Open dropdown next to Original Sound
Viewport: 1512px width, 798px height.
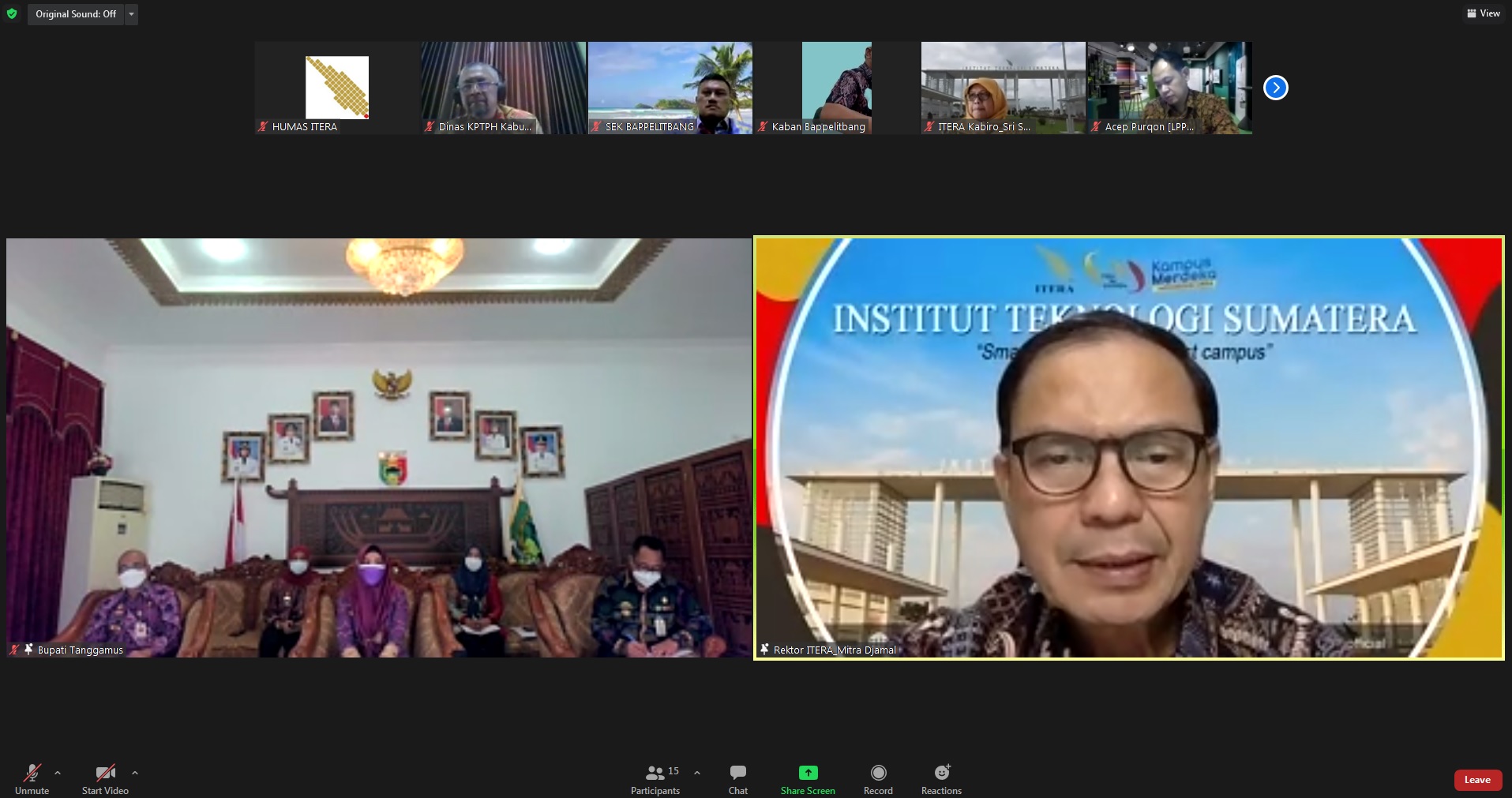131,14
